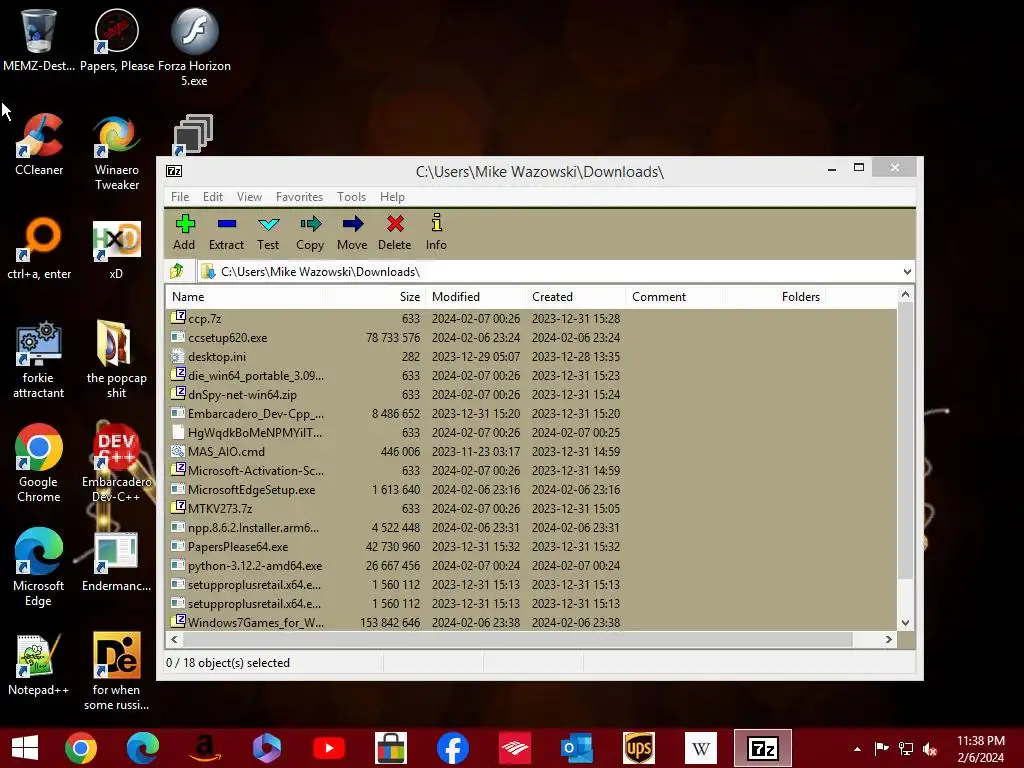The image size is (1024, 768).
Task: Go up one folder level
Action: click(x=177, y=271)
